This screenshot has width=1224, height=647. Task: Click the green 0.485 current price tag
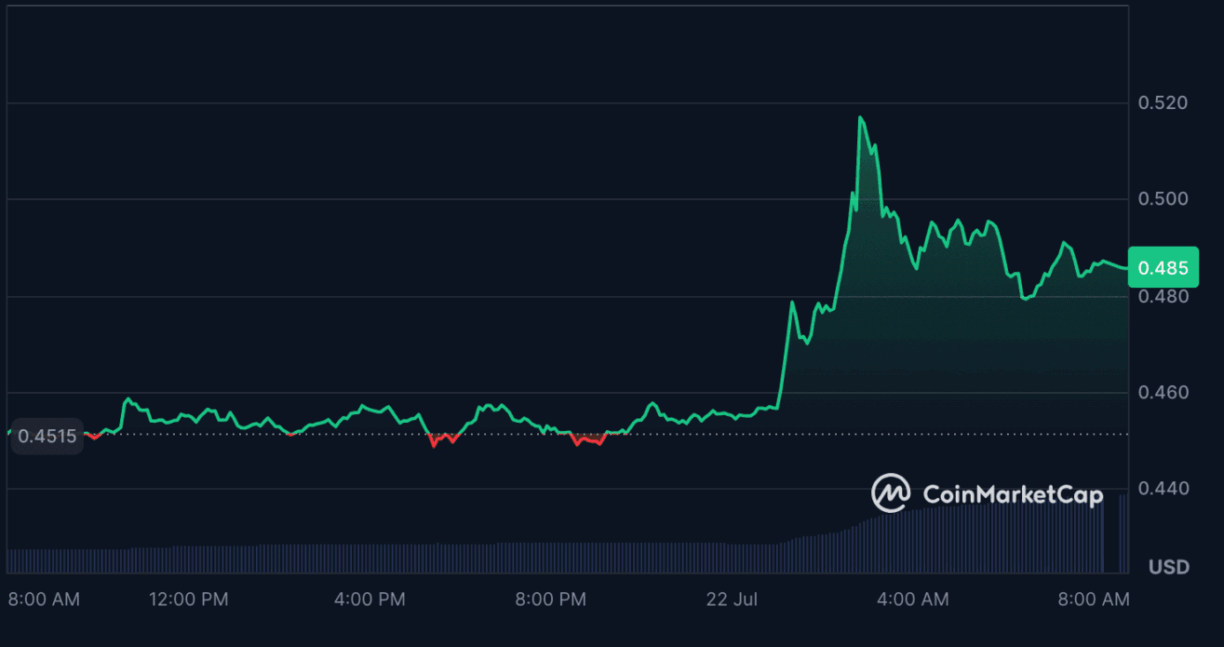pyautogui.click(x=1162, y=268)
